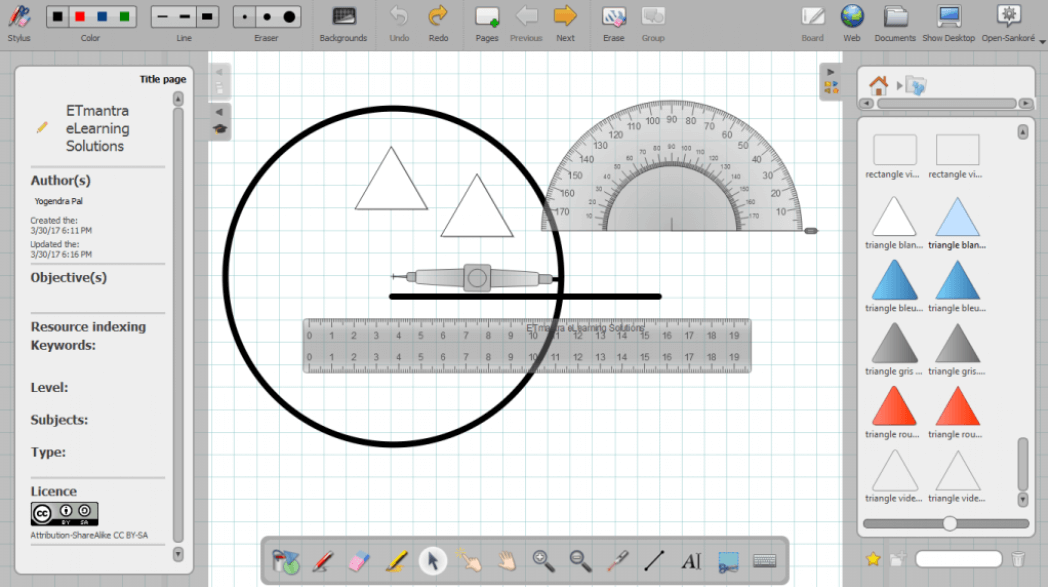Click the Erase page button
Viewport: 1048px width, 587px height.
pos(614,23)
